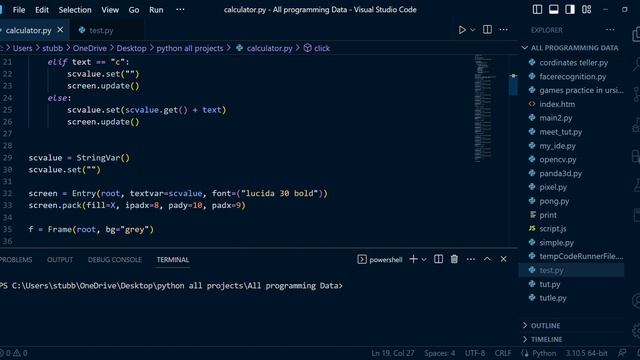Close the terminal panel
Viewport: 640px width, 360px height.
click(x=503, y=259)
